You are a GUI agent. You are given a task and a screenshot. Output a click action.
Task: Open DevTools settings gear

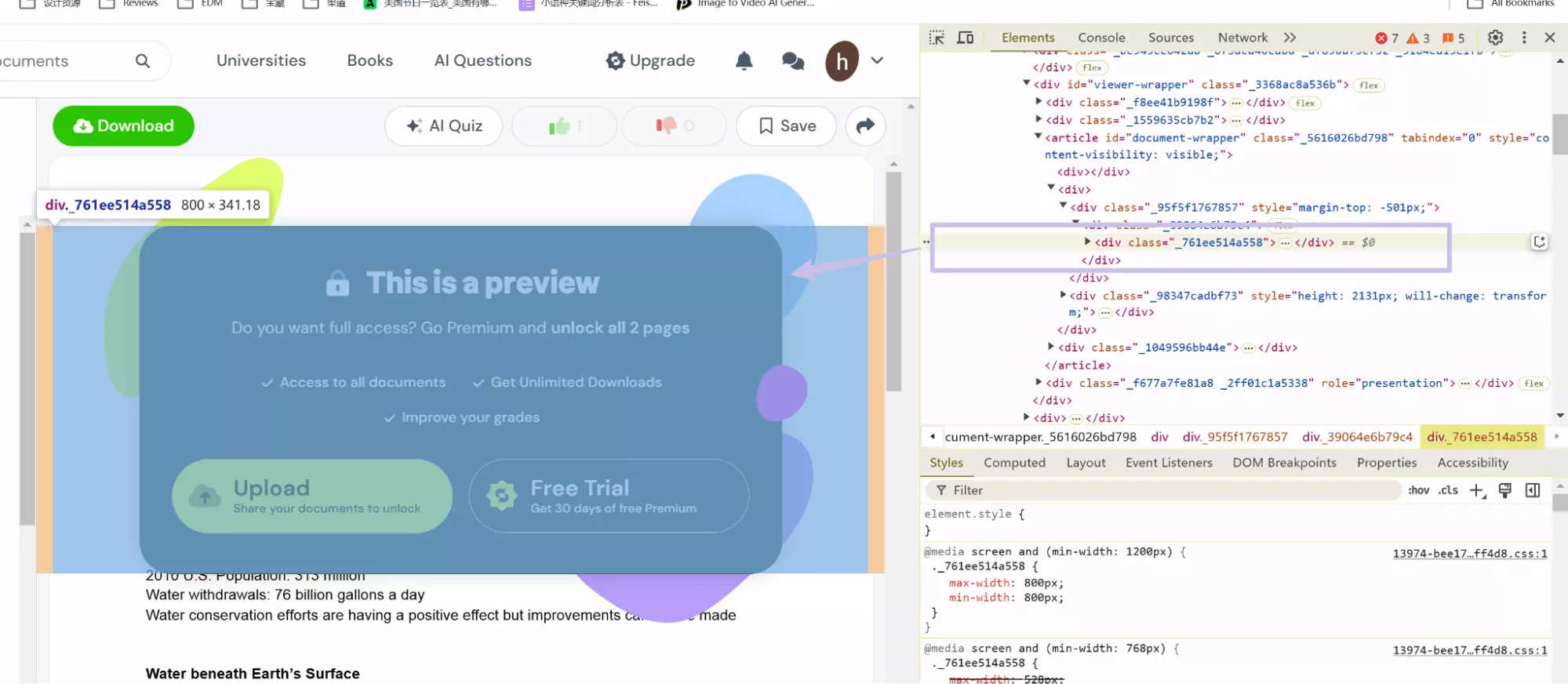pos(1495,38)
